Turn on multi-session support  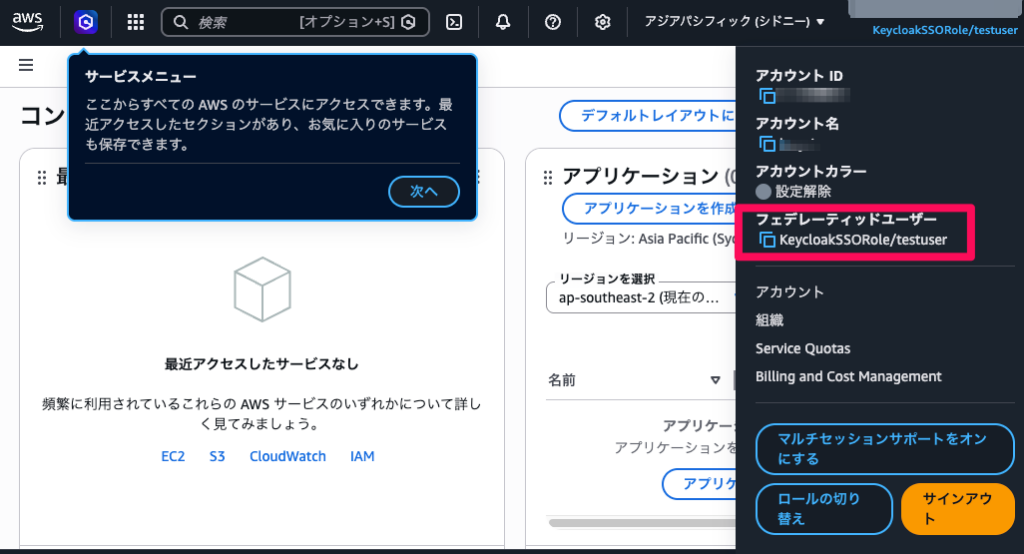[x=884, y=448]
